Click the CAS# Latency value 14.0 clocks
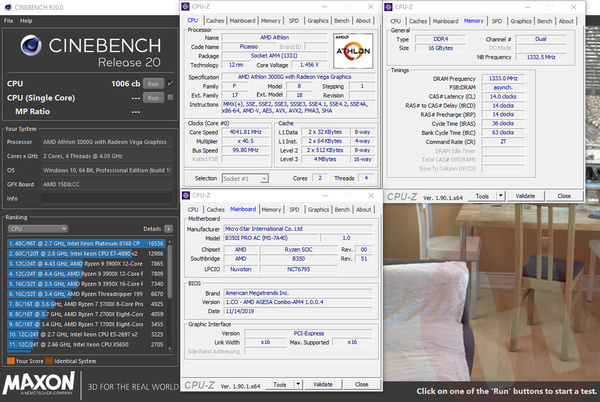 503,96
